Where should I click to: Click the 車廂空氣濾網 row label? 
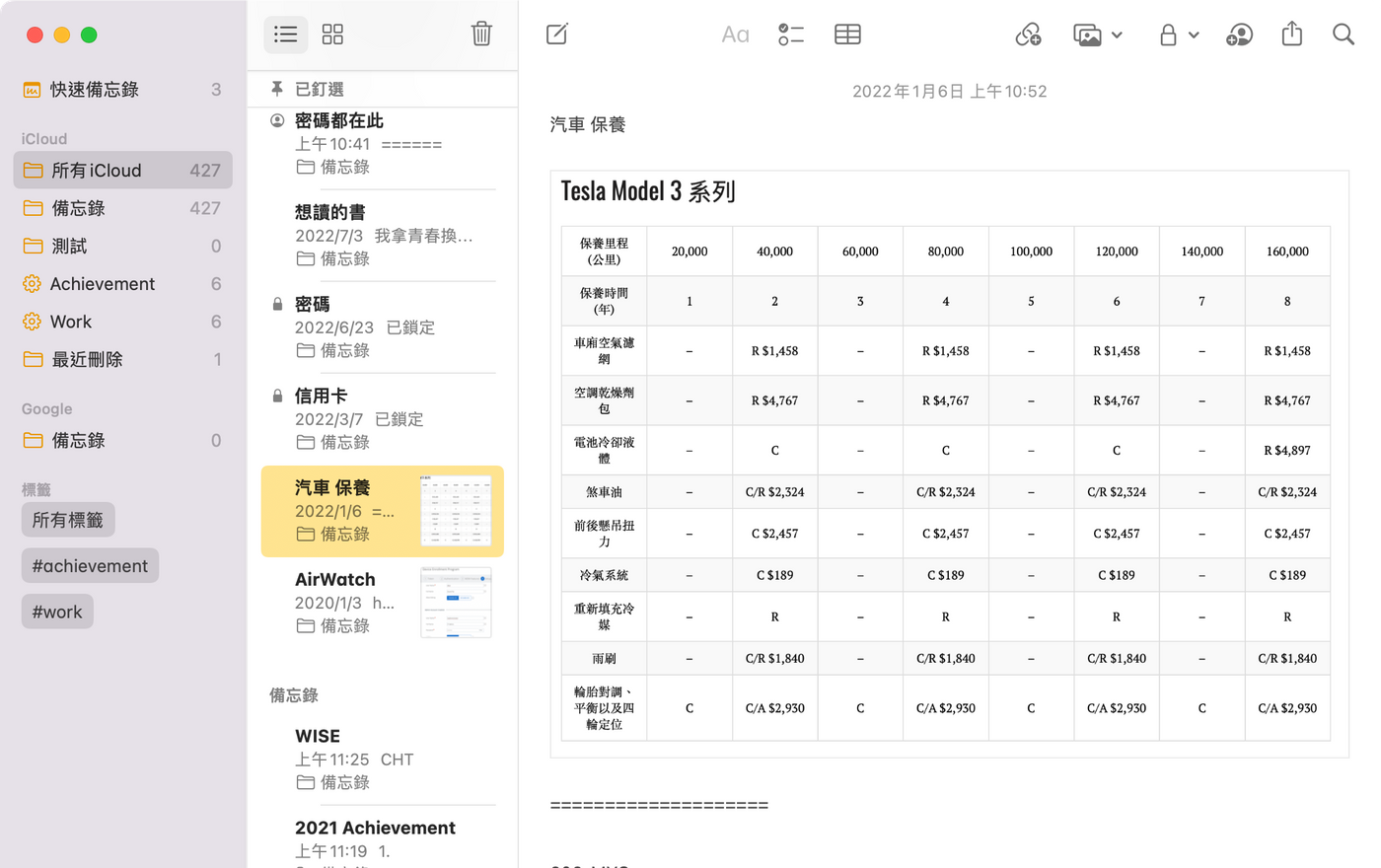coord(604,351)
